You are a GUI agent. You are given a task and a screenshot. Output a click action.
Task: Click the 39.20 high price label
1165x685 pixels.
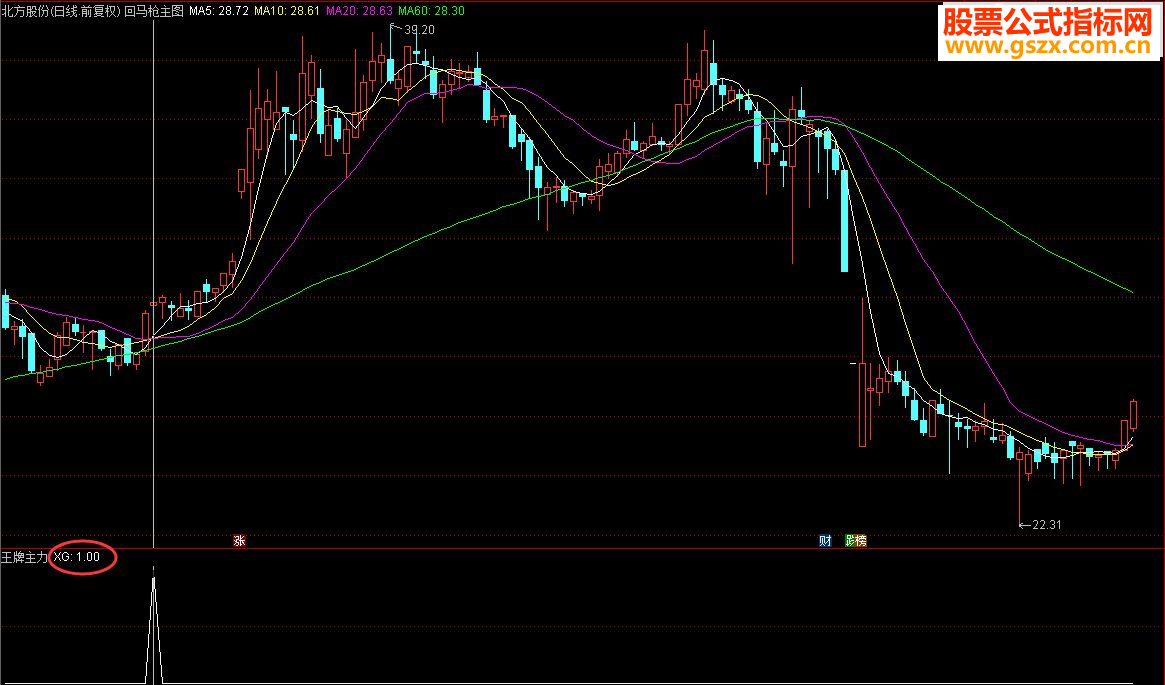[419, 30]
